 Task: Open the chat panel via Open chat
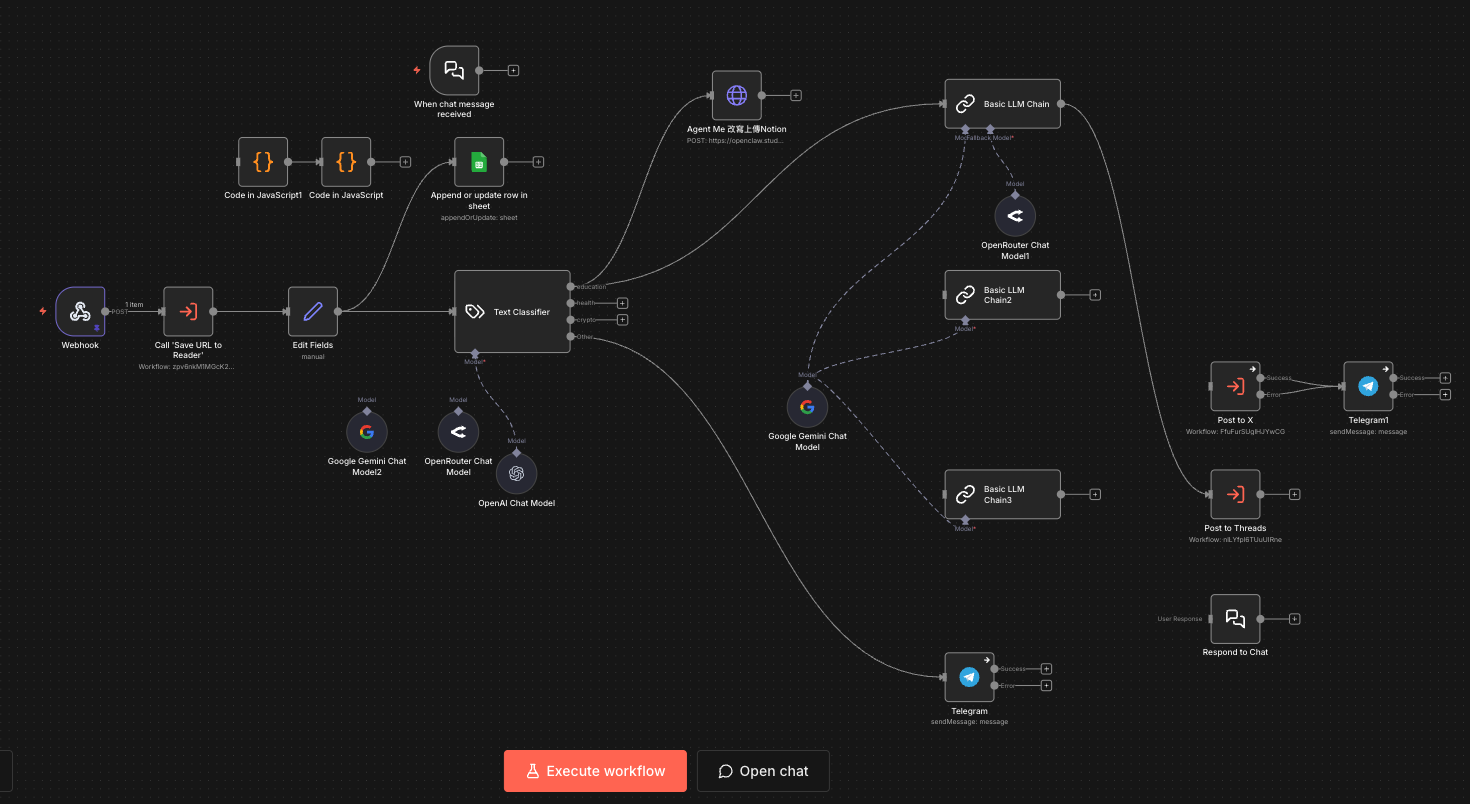tap(763, 770)
